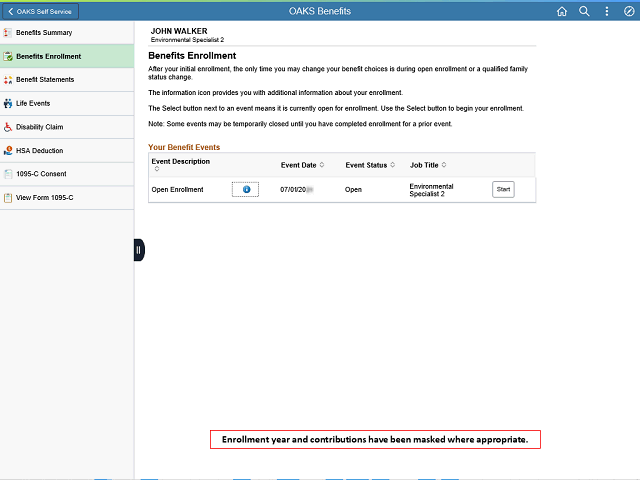Click the Your Benefit Events heading
The image size is (640, 480).
(184, 147)
